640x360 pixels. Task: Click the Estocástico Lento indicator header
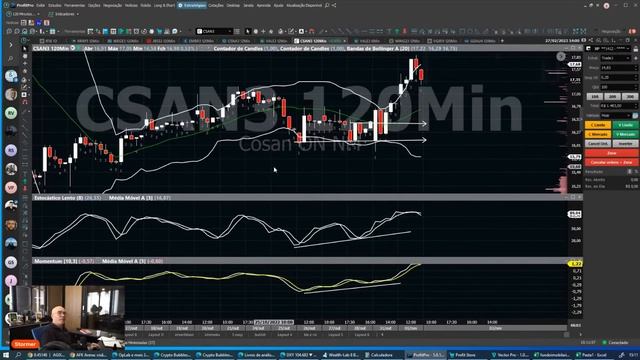tap(58, 198)
